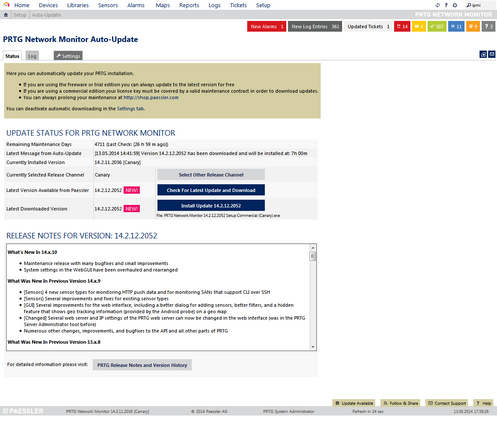The width and height of the screenshot is (497, 445).
Task: Switch to the Status tab
Action: pos(12,56)
